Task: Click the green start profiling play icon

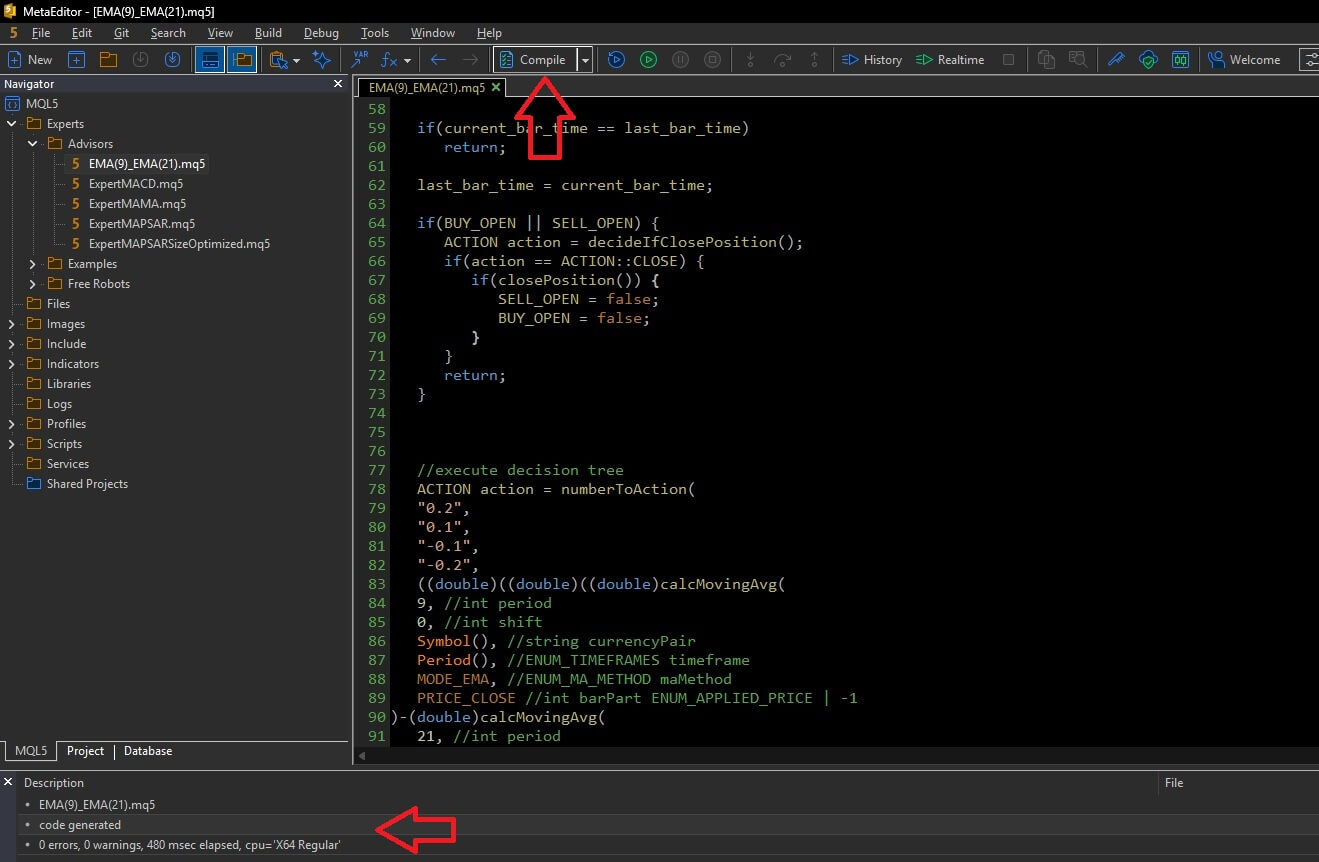Action: point(648,60)
